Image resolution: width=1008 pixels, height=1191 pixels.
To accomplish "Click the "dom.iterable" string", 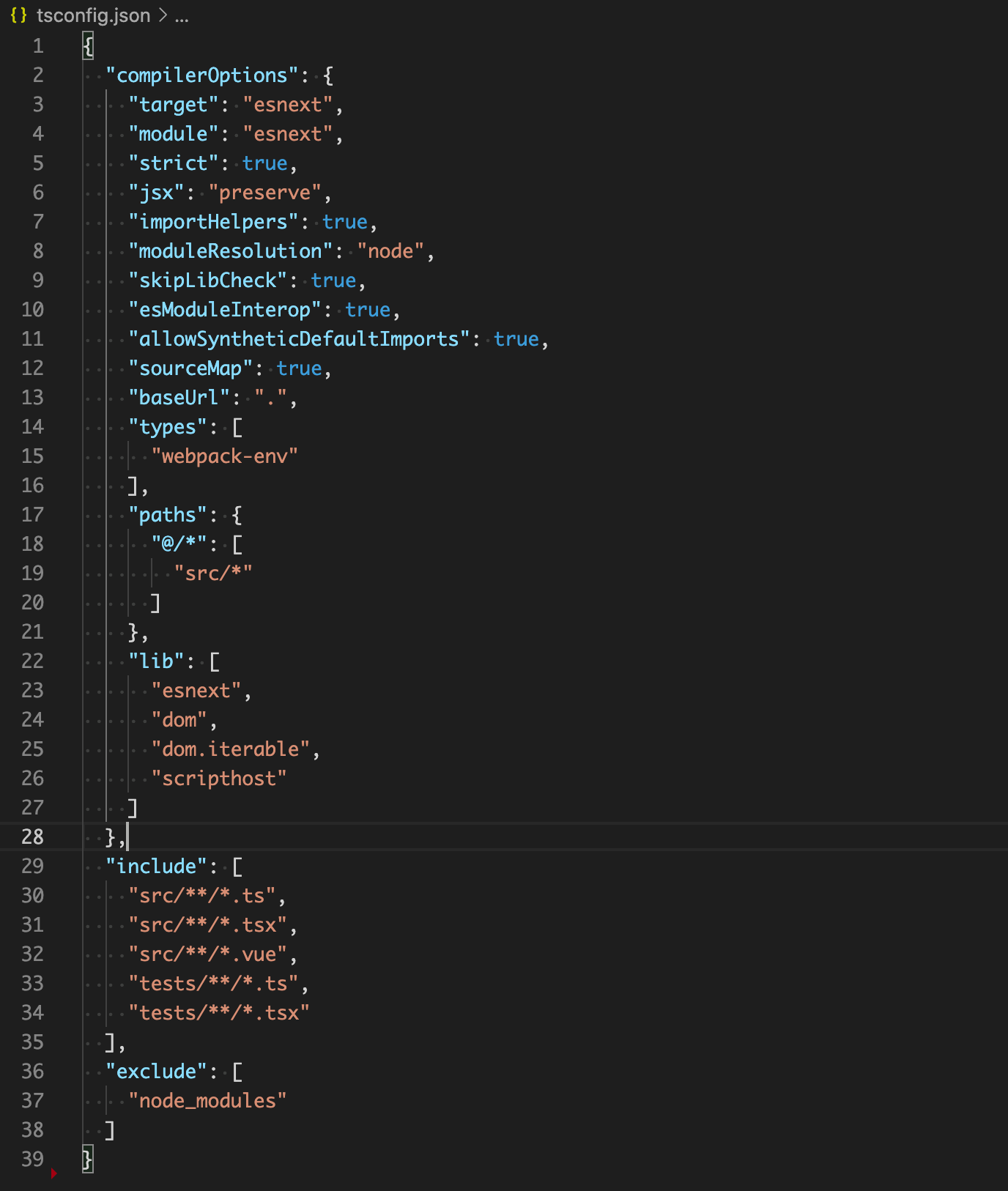I will 231,749.
